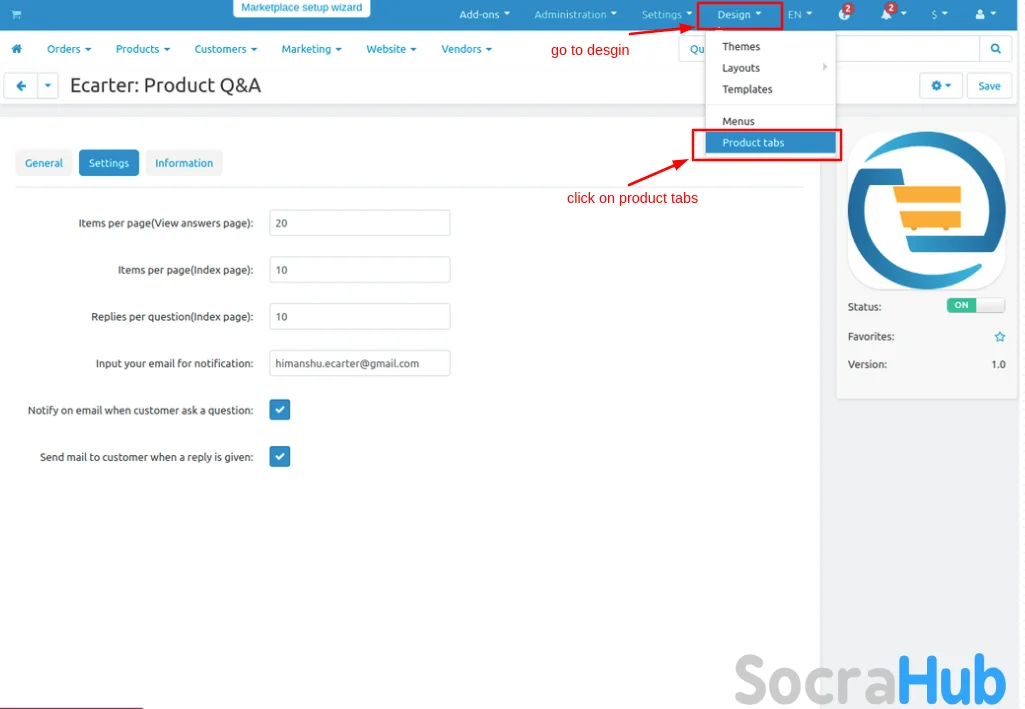
Task: Open the notifications bell icon
Action: click(x=886, y=14)
